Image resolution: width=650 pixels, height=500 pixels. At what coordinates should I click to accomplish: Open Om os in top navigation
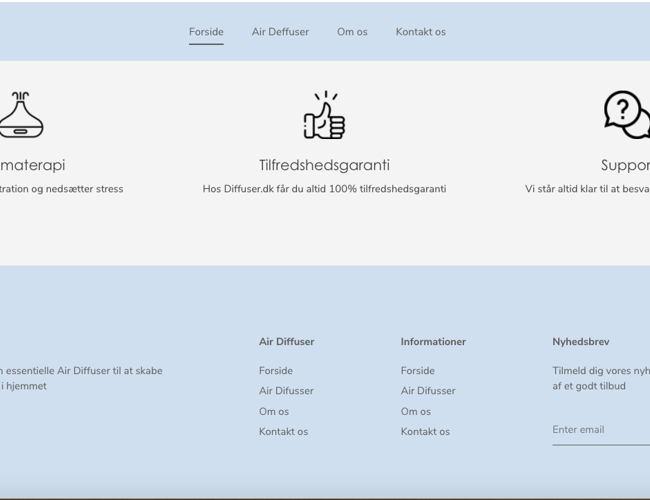tap(352, 32)
